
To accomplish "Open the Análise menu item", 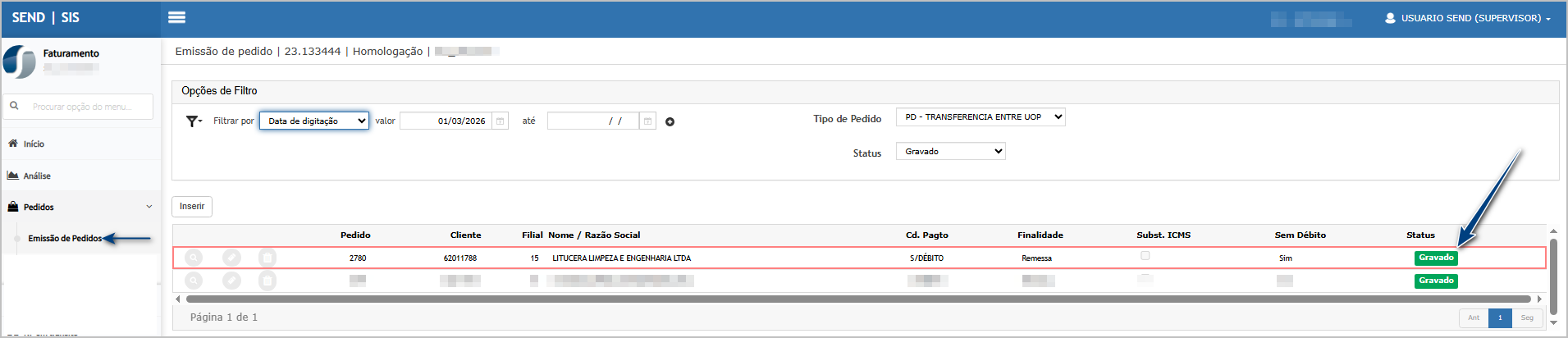I will 37,176.
